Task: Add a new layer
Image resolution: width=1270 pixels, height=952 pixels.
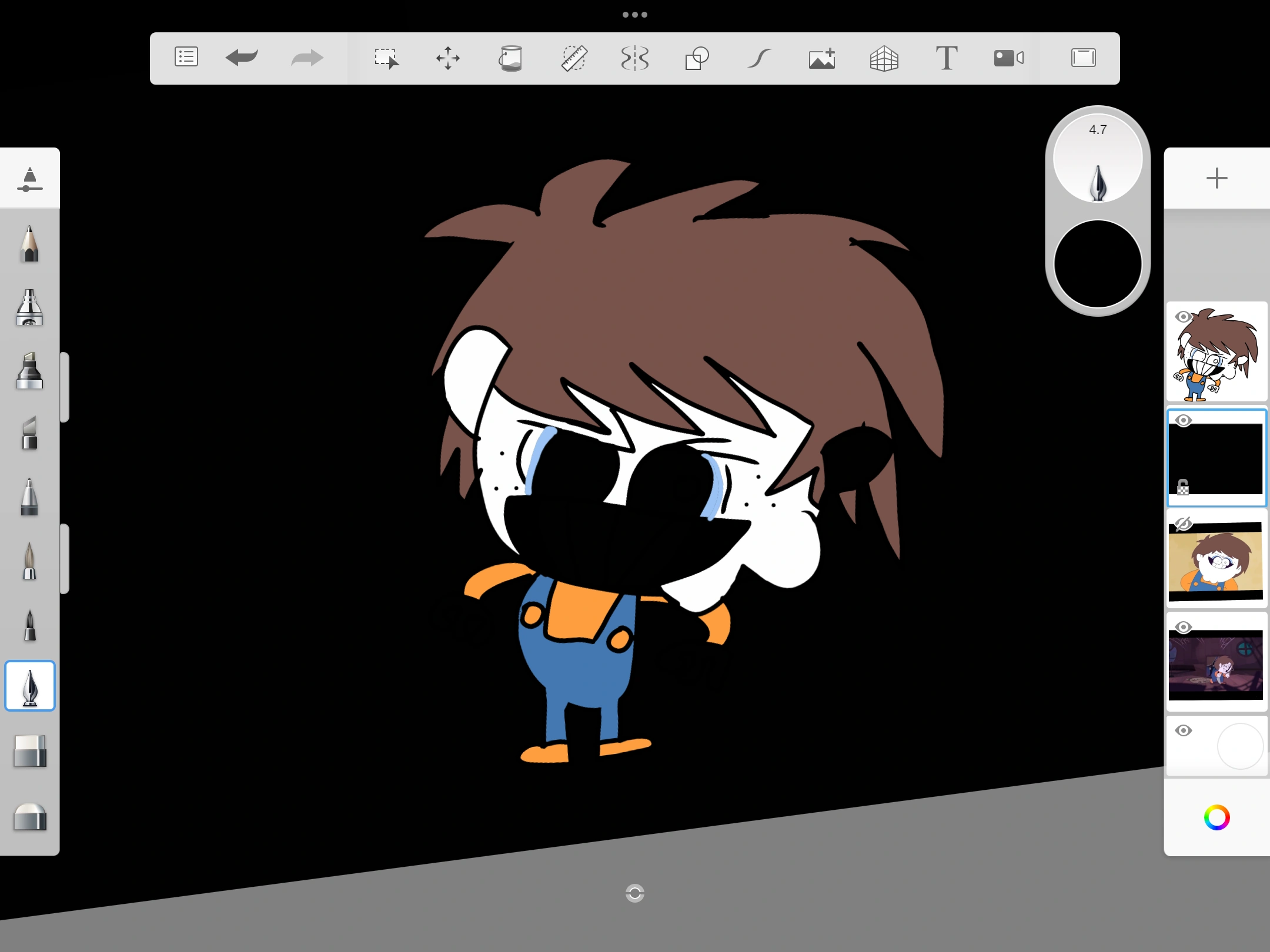Action: pyautogui.click(x=1216, y=178)
